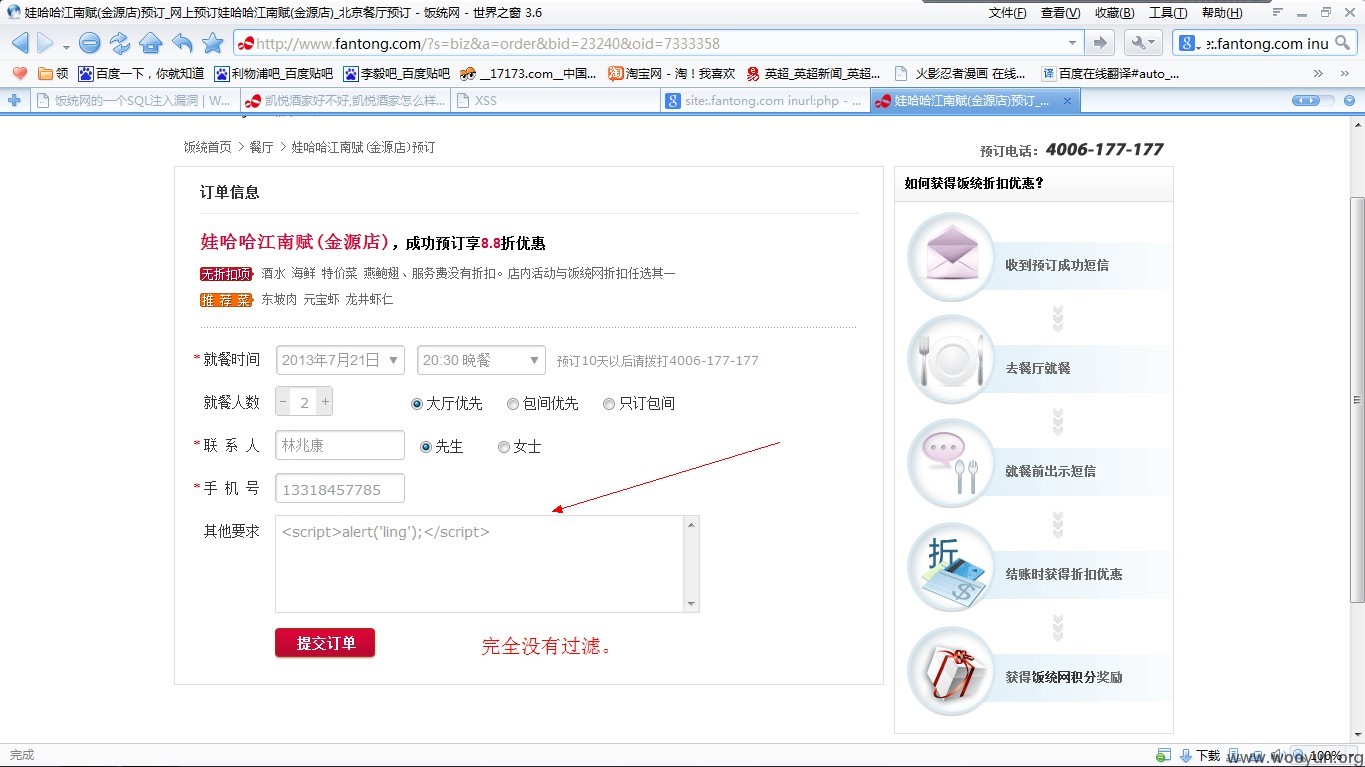Click the search magnifier icon
Image resolution: width=1365 pixels, height=767 pixels.
(x=1343, y=43)
